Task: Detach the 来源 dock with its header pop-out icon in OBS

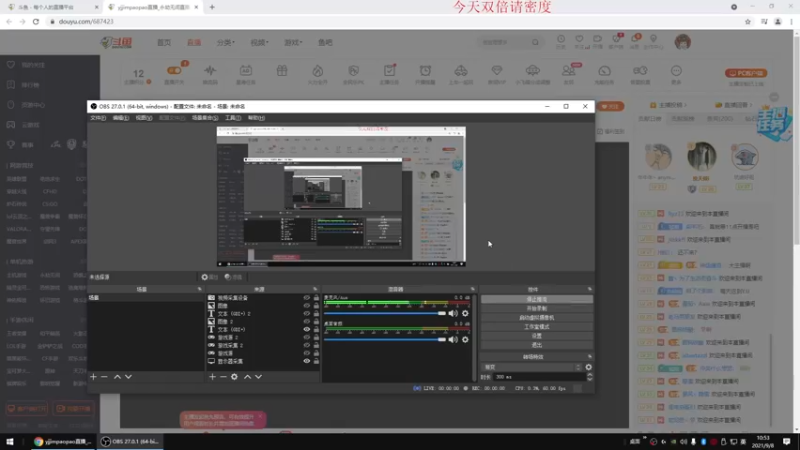Action: [x=315, y=289]
